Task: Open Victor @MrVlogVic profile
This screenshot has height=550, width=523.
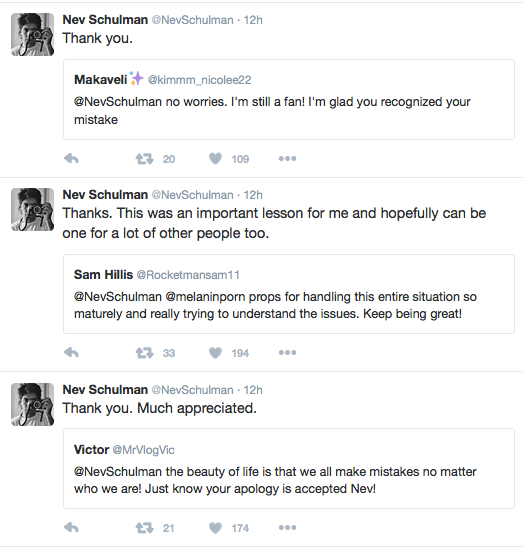Action: click(x=124, y=450)
